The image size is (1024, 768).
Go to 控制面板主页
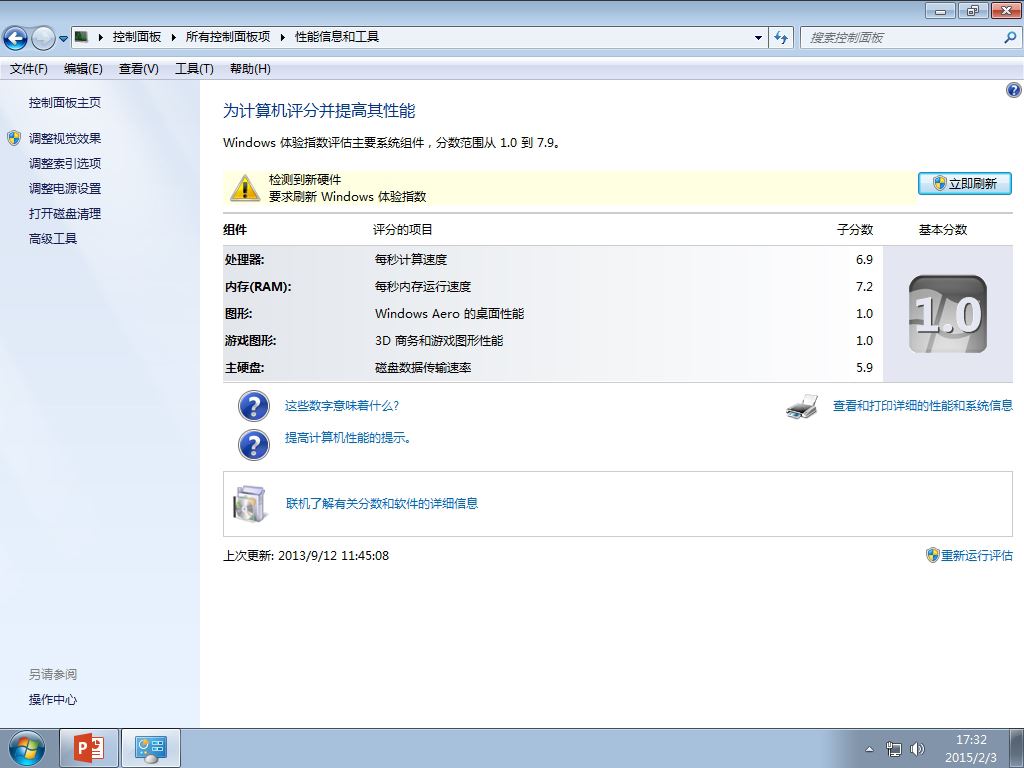tap(65, 103)
